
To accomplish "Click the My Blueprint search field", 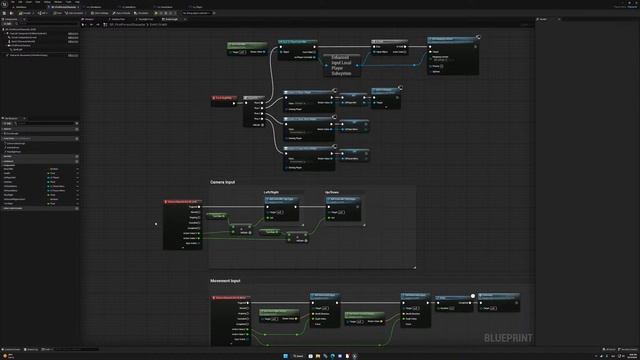I will tap(44, 123).
